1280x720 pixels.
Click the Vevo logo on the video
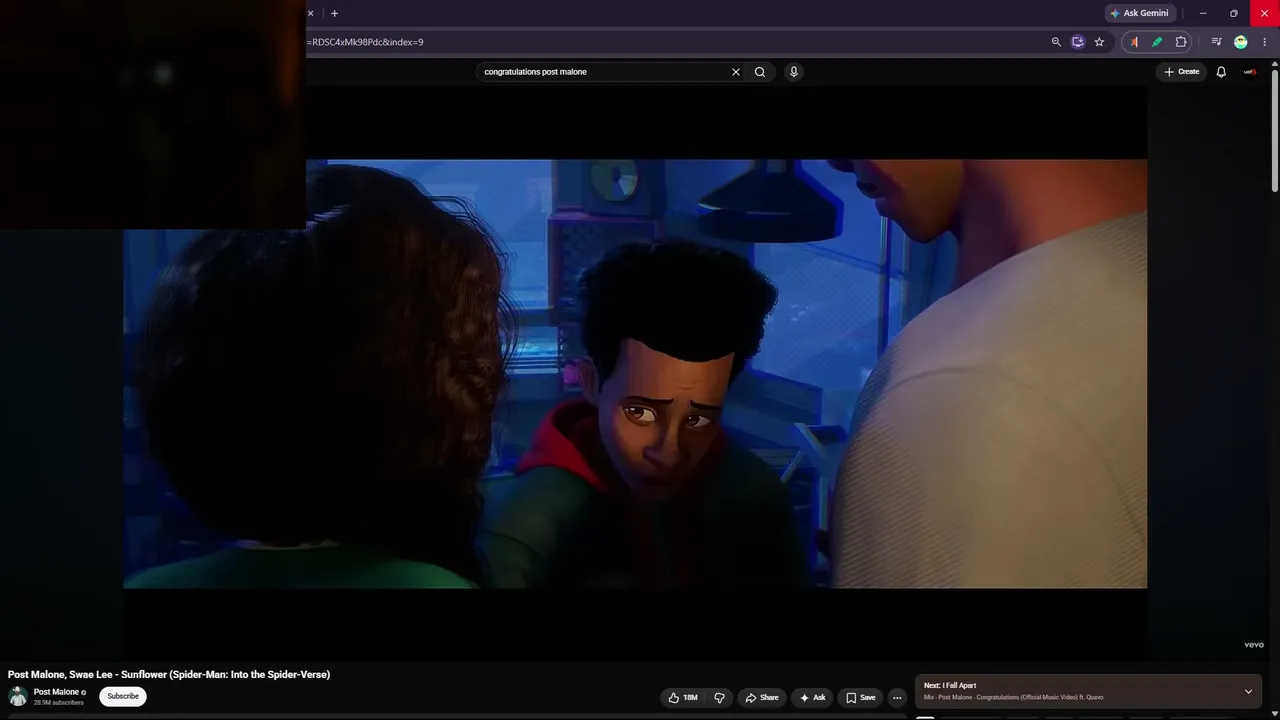point(1254,645)
